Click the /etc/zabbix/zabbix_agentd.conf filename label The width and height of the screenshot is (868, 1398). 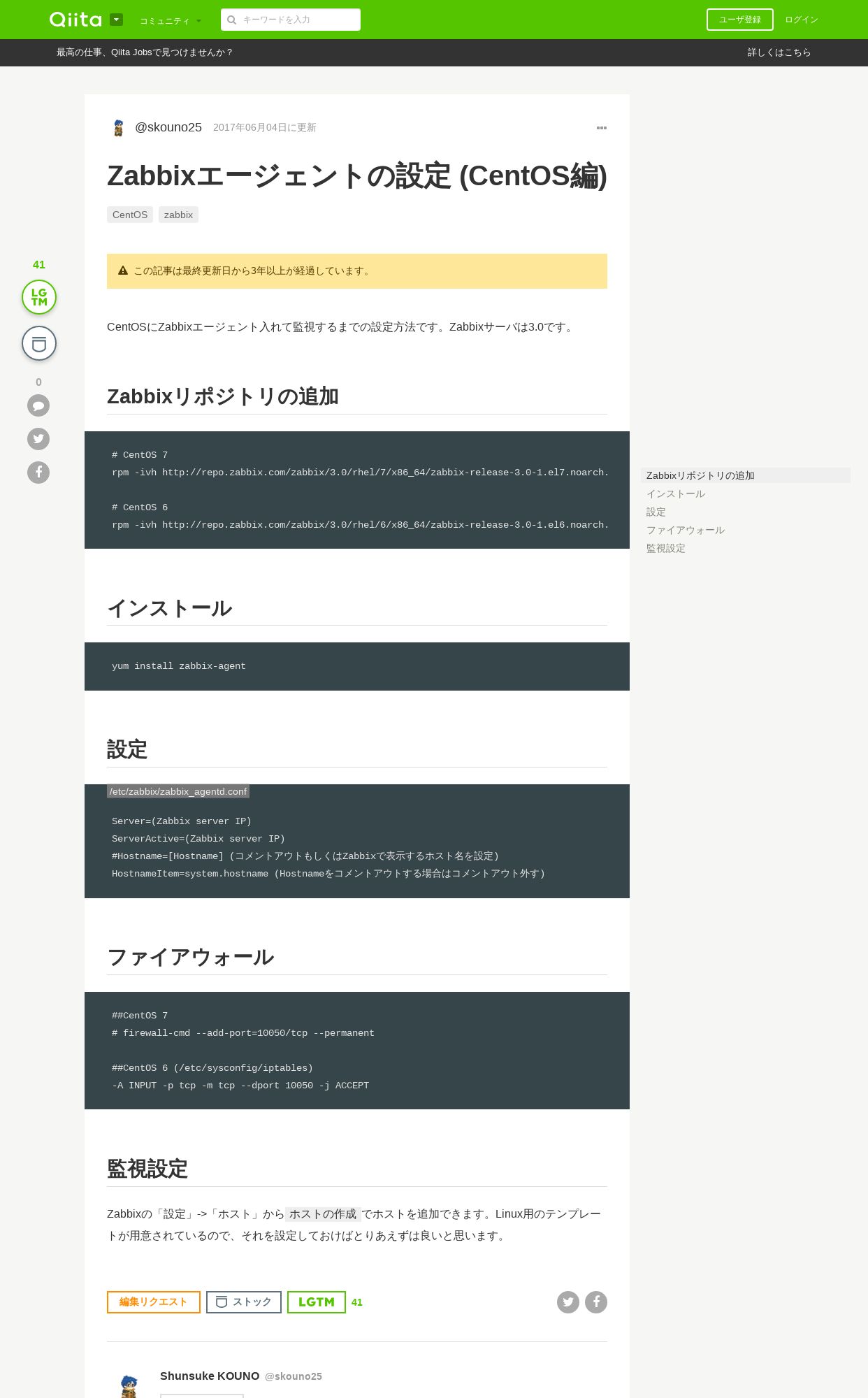(x=178, y=791)
